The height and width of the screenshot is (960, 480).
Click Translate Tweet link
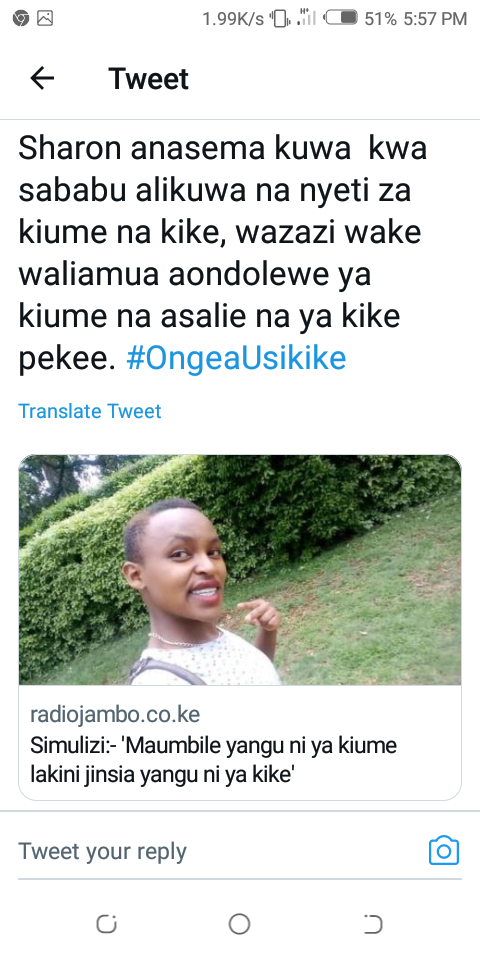pos(89,411)
